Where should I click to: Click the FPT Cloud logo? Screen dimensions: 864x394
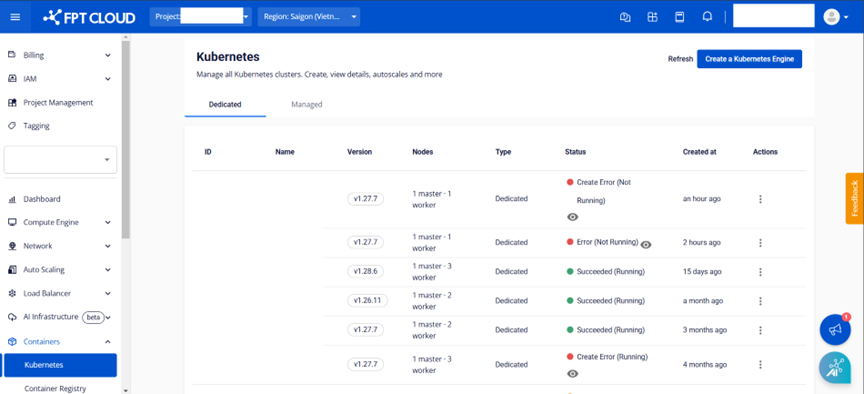(x=89, y=17)
